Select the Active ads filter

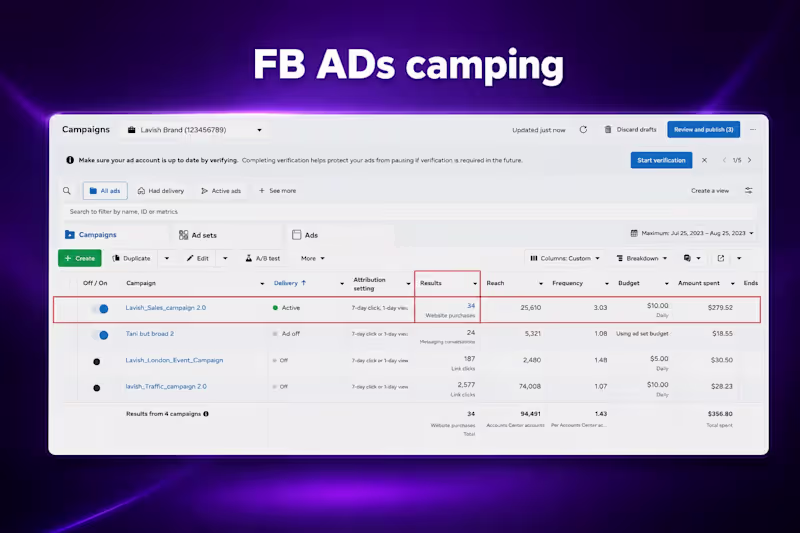[221, 191]
